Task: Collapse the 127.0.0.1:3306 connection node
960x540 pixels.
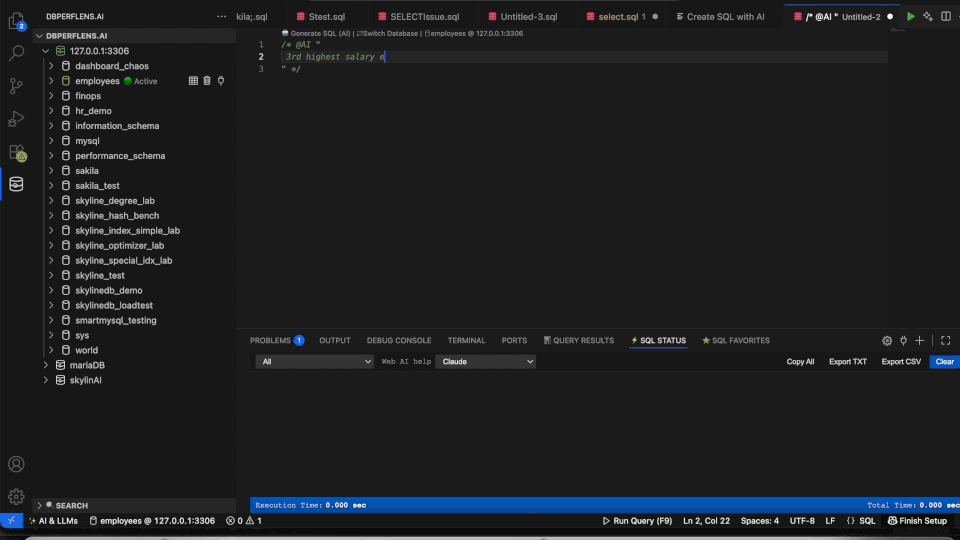Action: click(x=45, y=51)
